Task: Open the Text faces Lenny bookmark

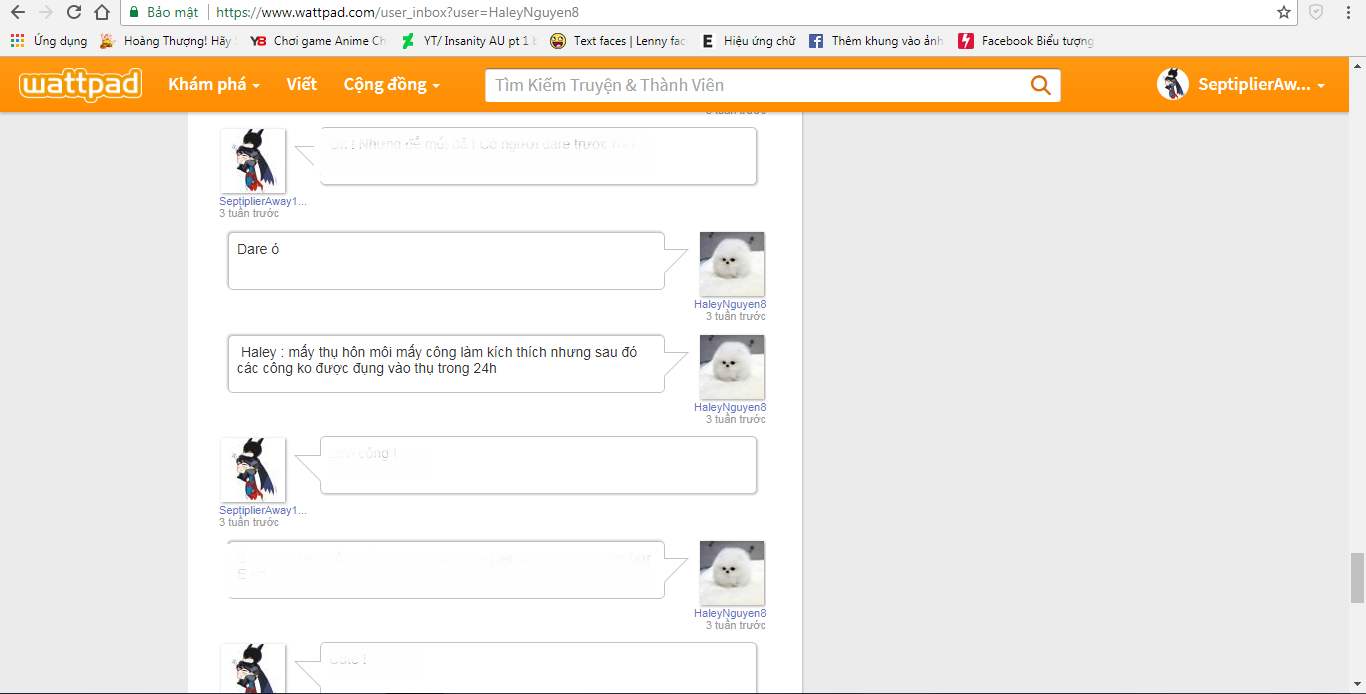Action: pyautogui.click(x=618, y=41)
